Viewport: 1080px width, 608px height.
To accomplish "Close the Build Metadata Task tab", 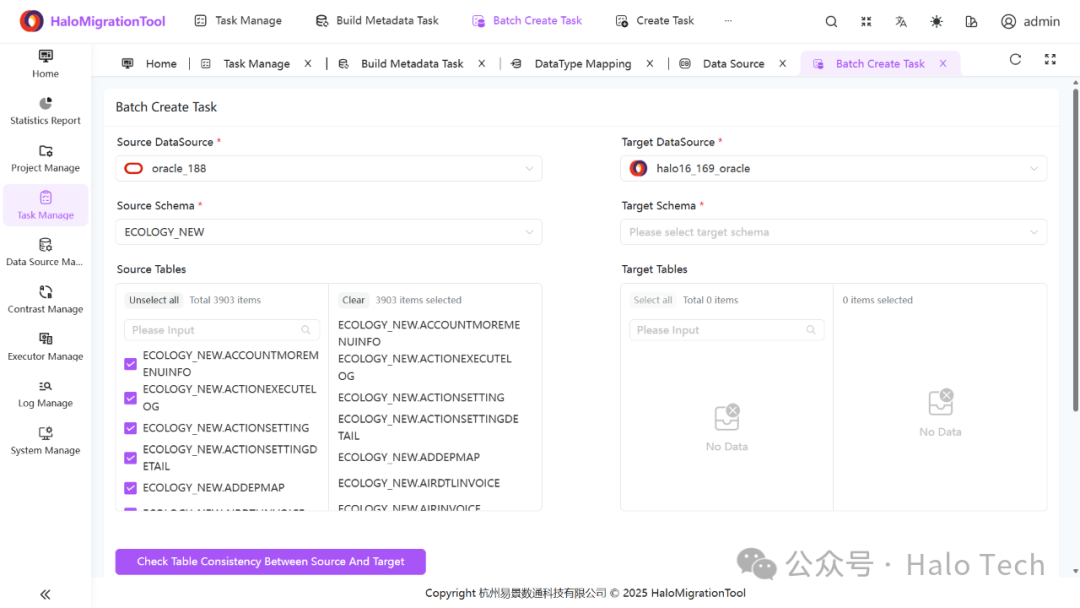I will (482, 63).
